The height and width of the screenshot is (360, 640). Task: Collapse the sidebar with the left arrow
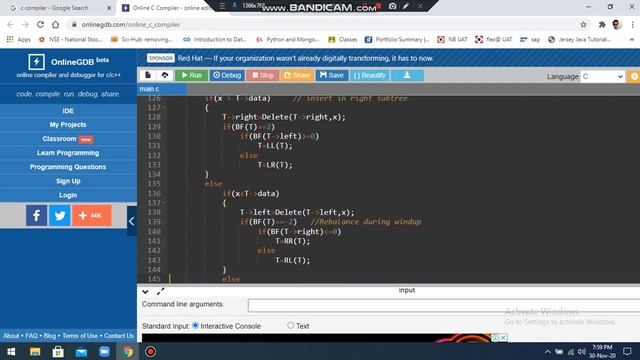tap(131, 221)
